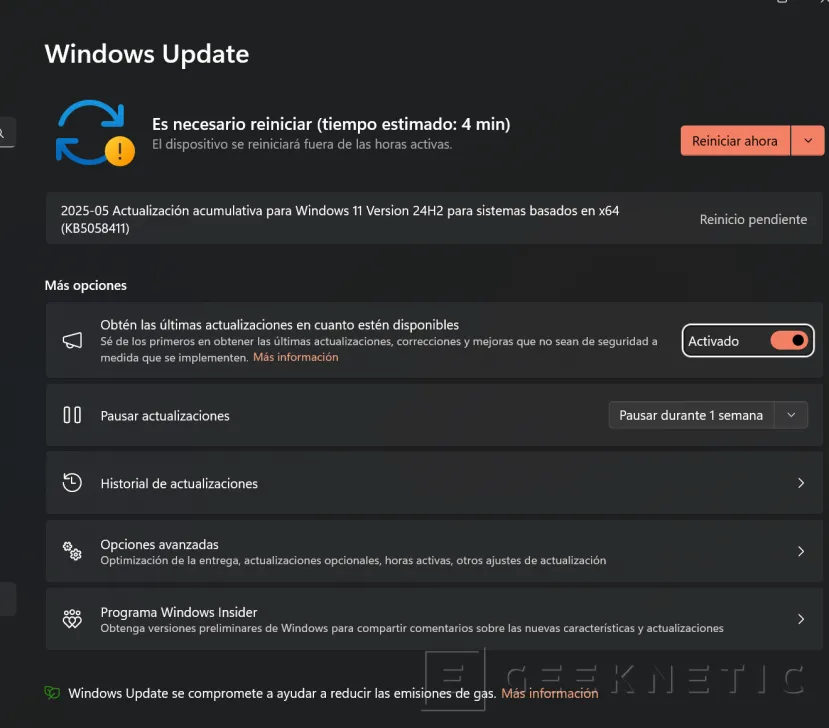Click the gear icon for Opciones avanzadas
The height and width of the screenshot is (728, 829).
point(71,551)
